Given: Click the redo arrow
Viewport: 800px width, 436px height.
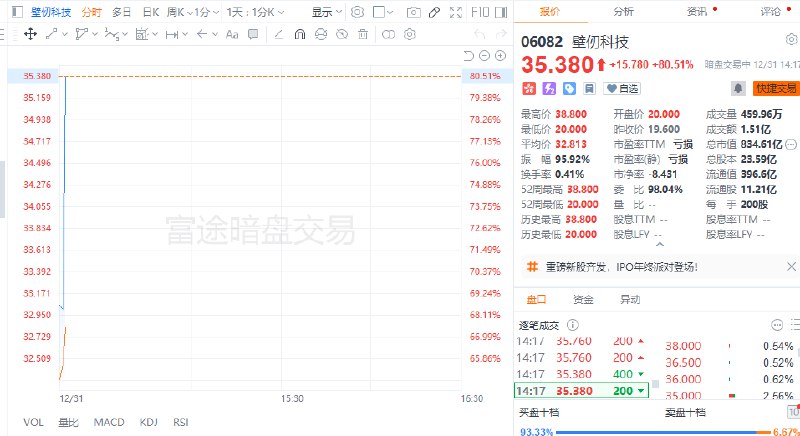Looking at the screenshot, I should [501, 34].
